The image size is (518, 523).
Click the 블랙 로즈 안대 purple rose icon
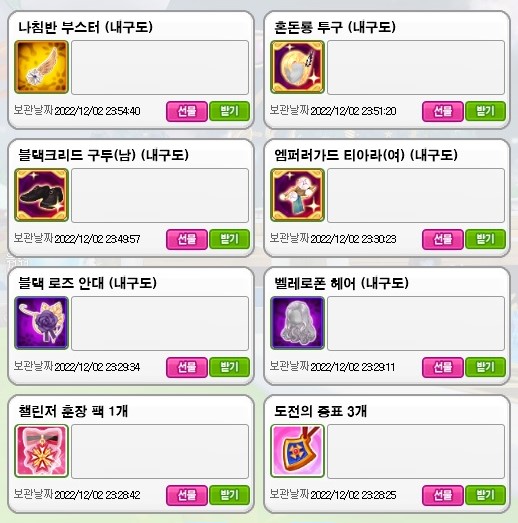coord(41,323)
